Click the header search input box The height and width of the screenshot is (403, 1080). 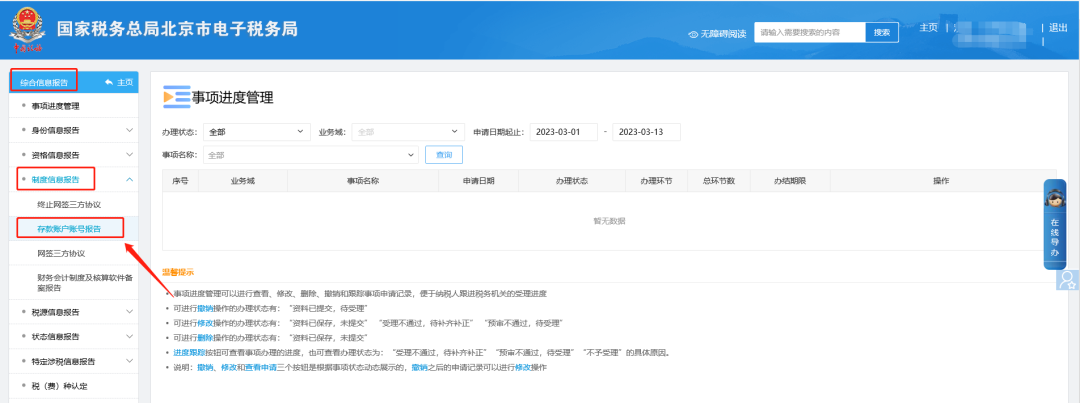[808, 33]
